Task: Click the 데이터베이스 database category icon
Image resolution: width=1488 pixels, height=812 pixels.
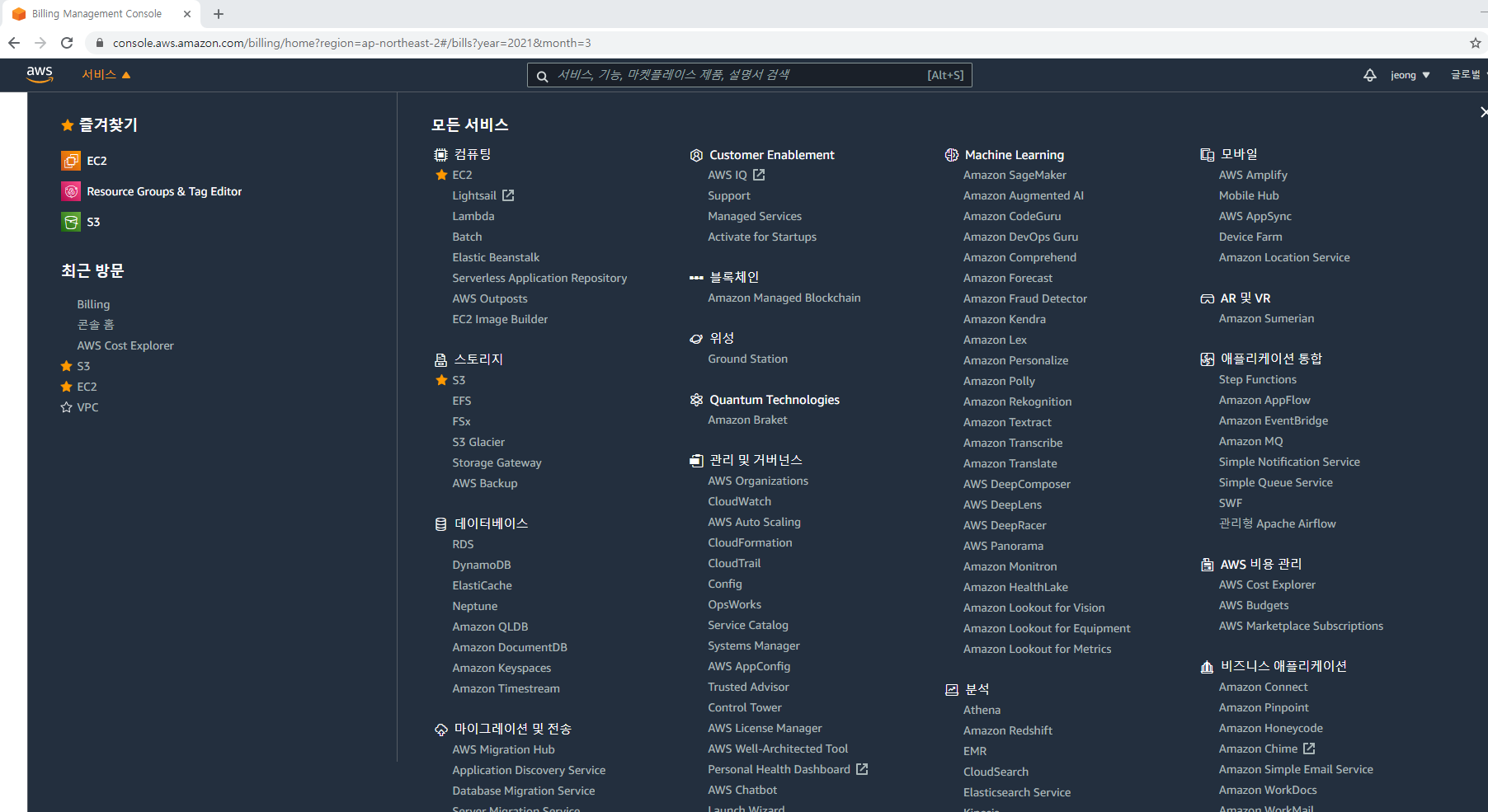Action: [441, 524]
